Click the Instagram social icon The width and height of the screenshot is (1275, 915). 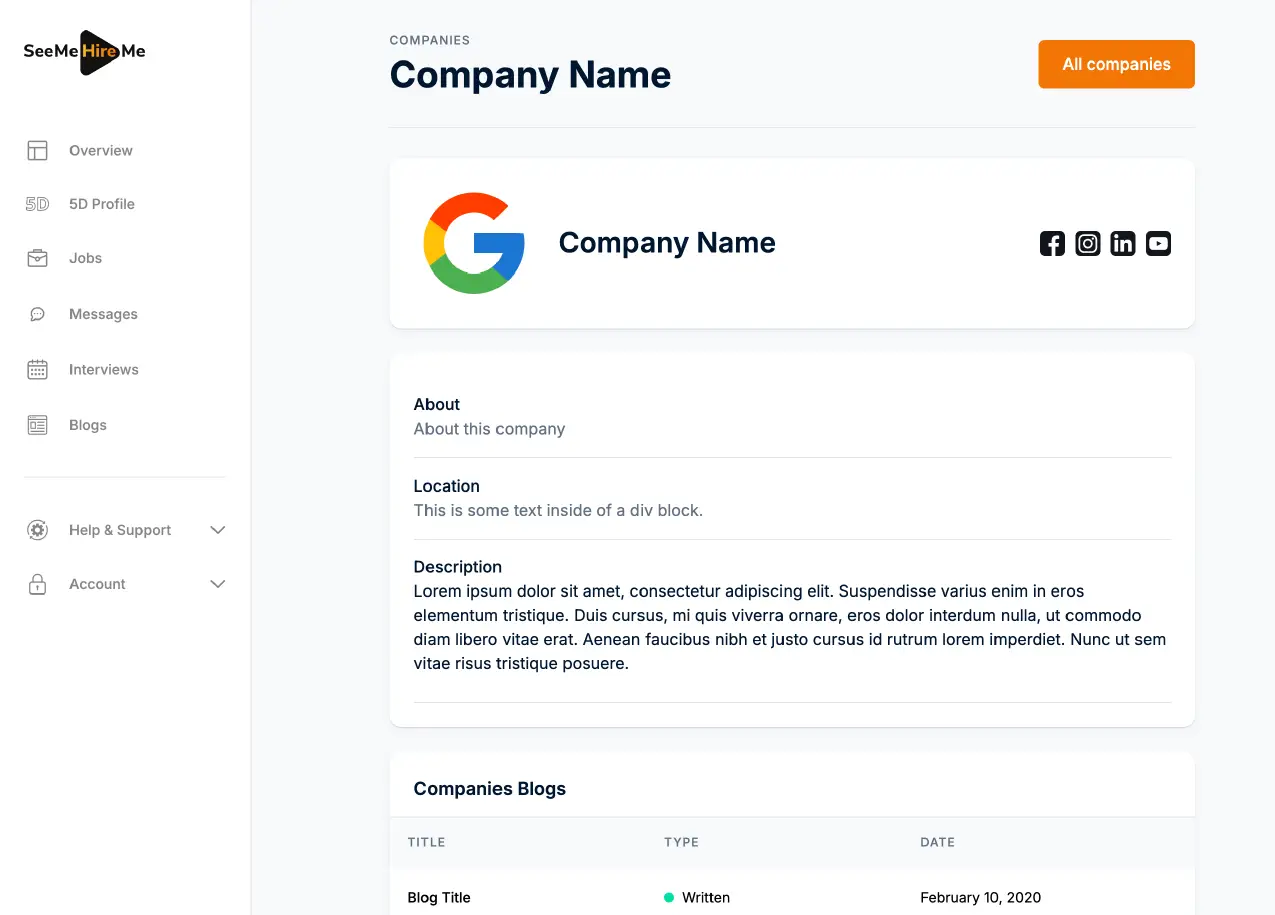1087,243
